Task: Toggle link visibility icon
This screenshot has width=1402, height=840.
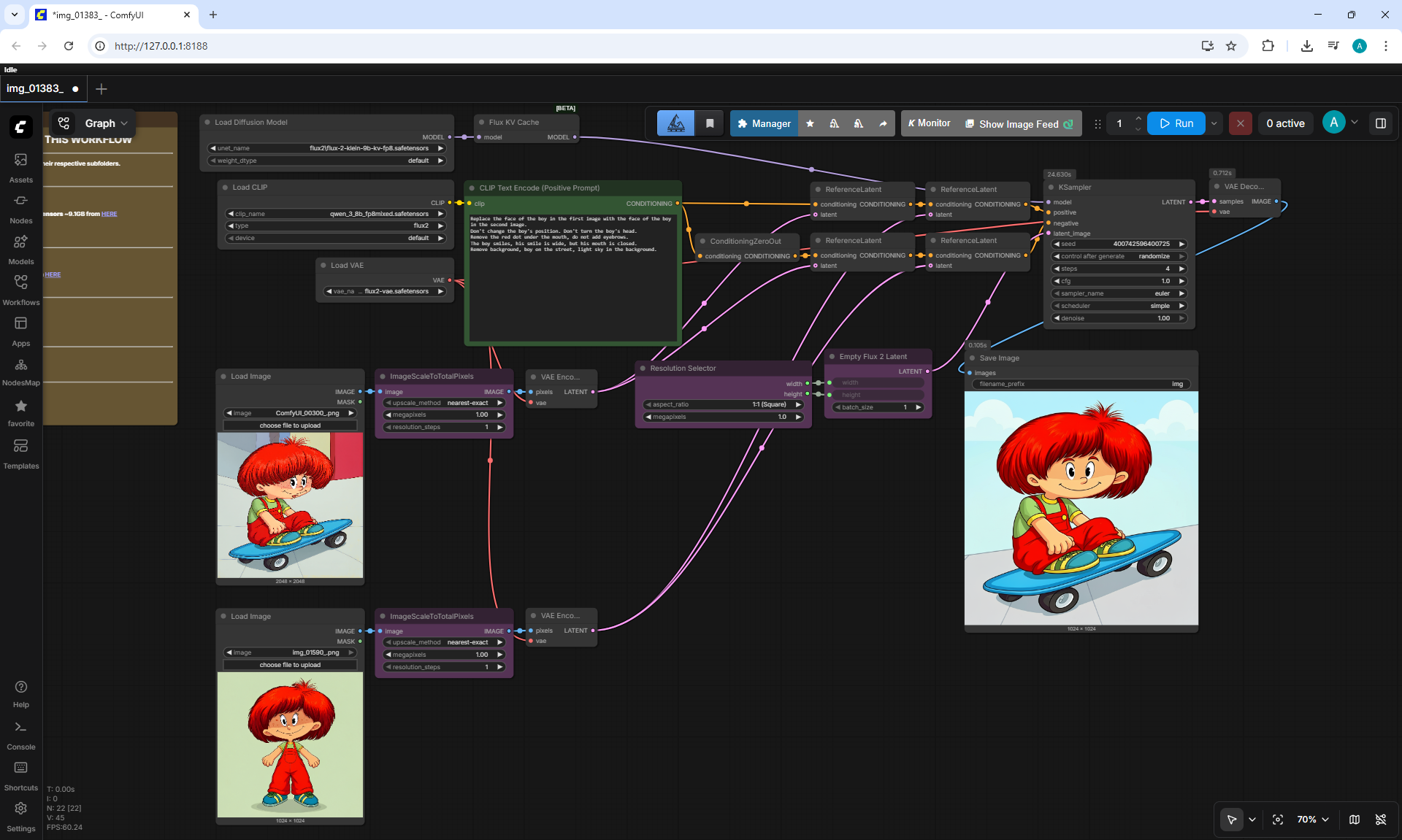Action: 1381,820
